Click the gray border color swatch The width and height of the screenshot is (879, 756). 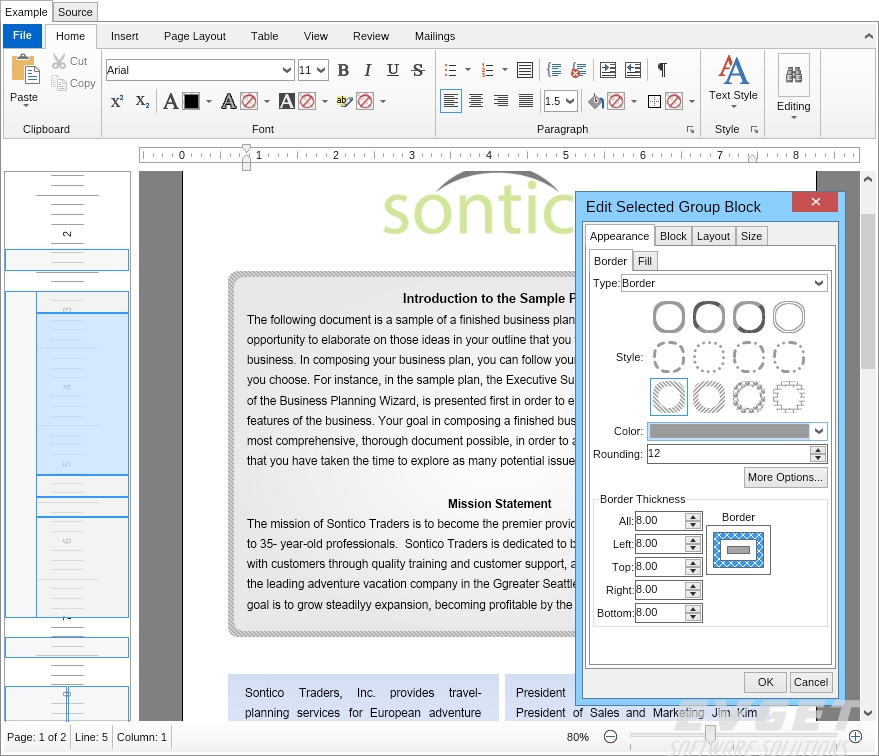click(729, 431)
